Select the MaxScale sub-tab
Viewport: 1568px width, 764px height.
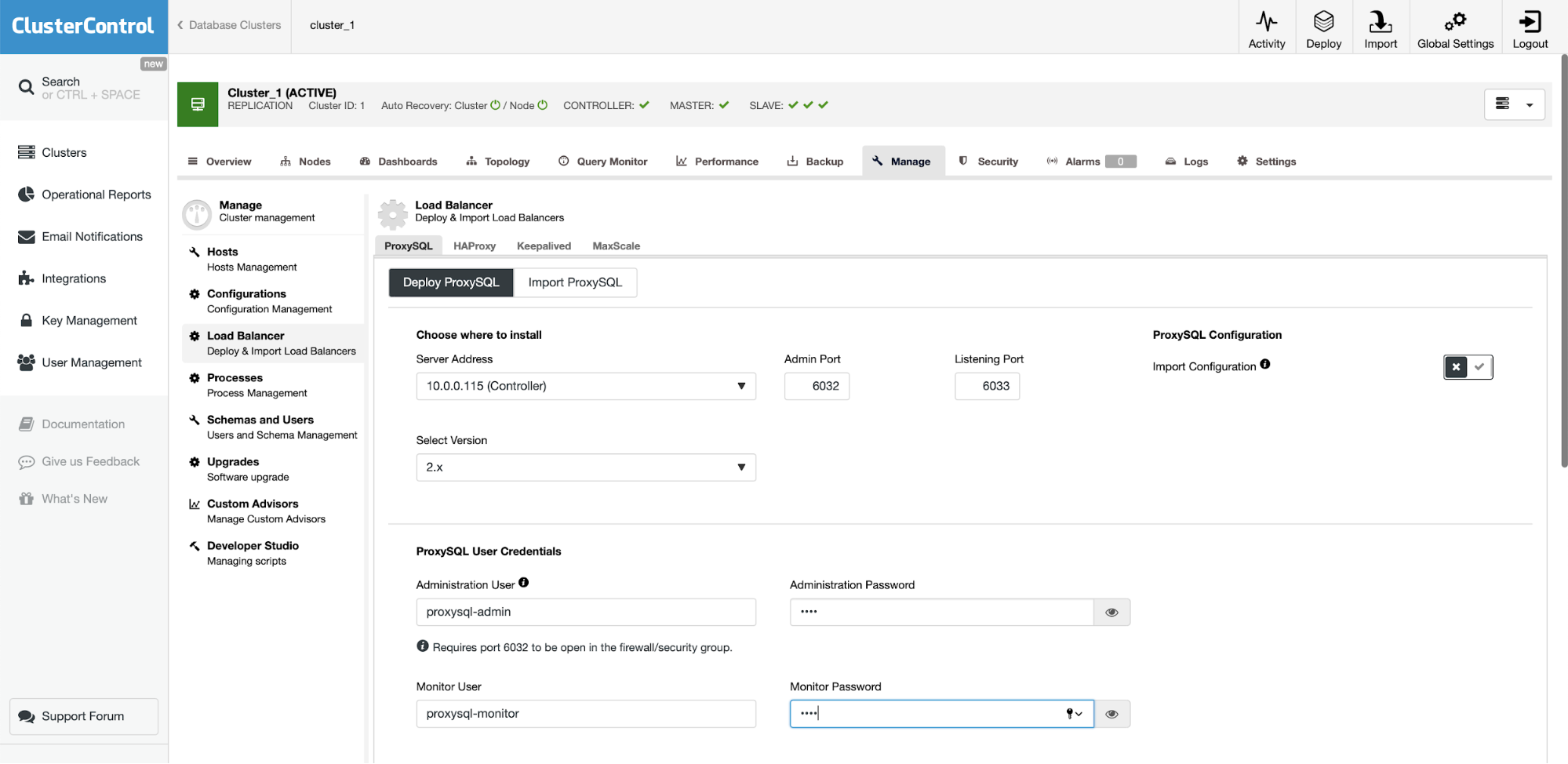[x=616, y=246]
